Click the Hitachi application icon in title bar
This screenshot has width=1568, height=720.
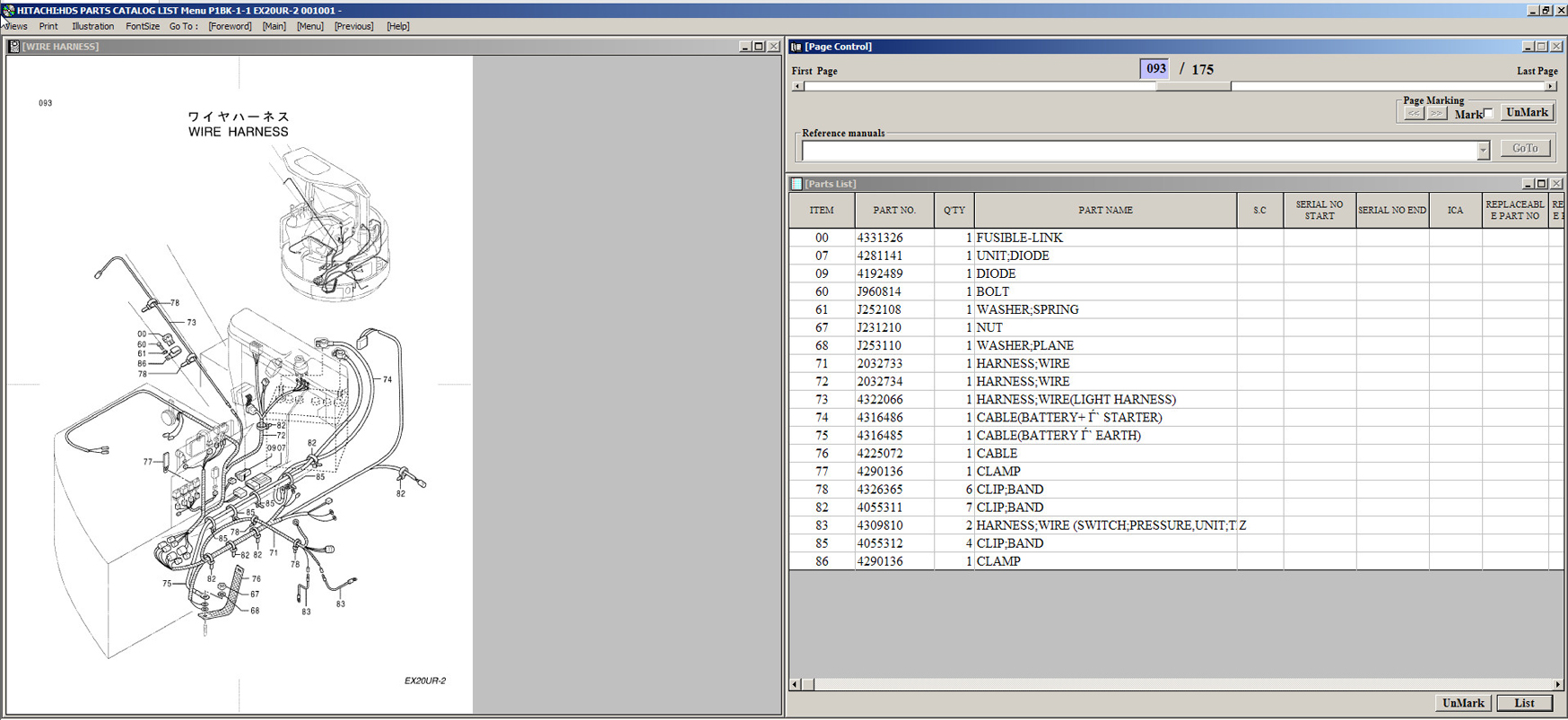8,11
